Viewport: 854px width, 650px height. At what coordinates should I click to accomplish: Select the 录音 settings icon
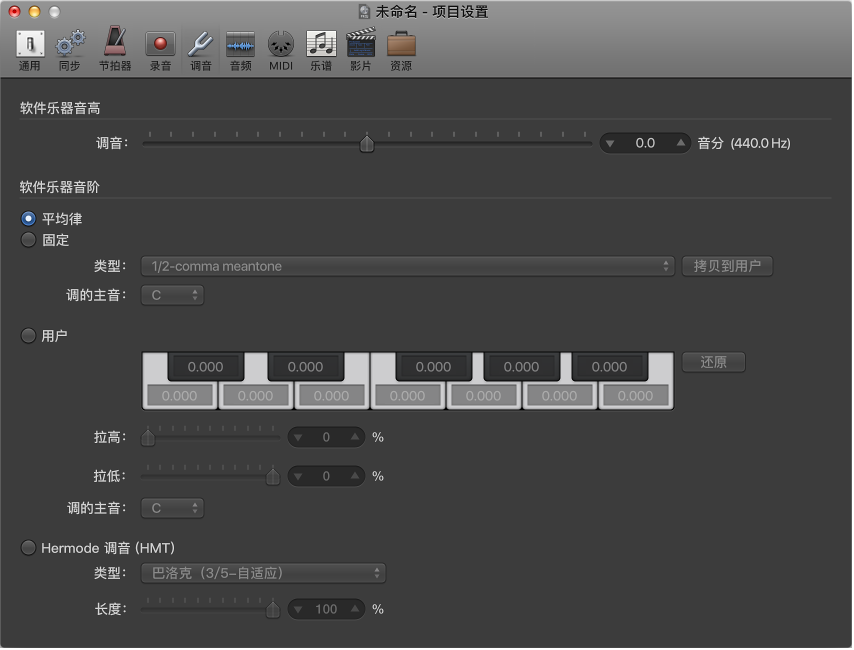160,48
